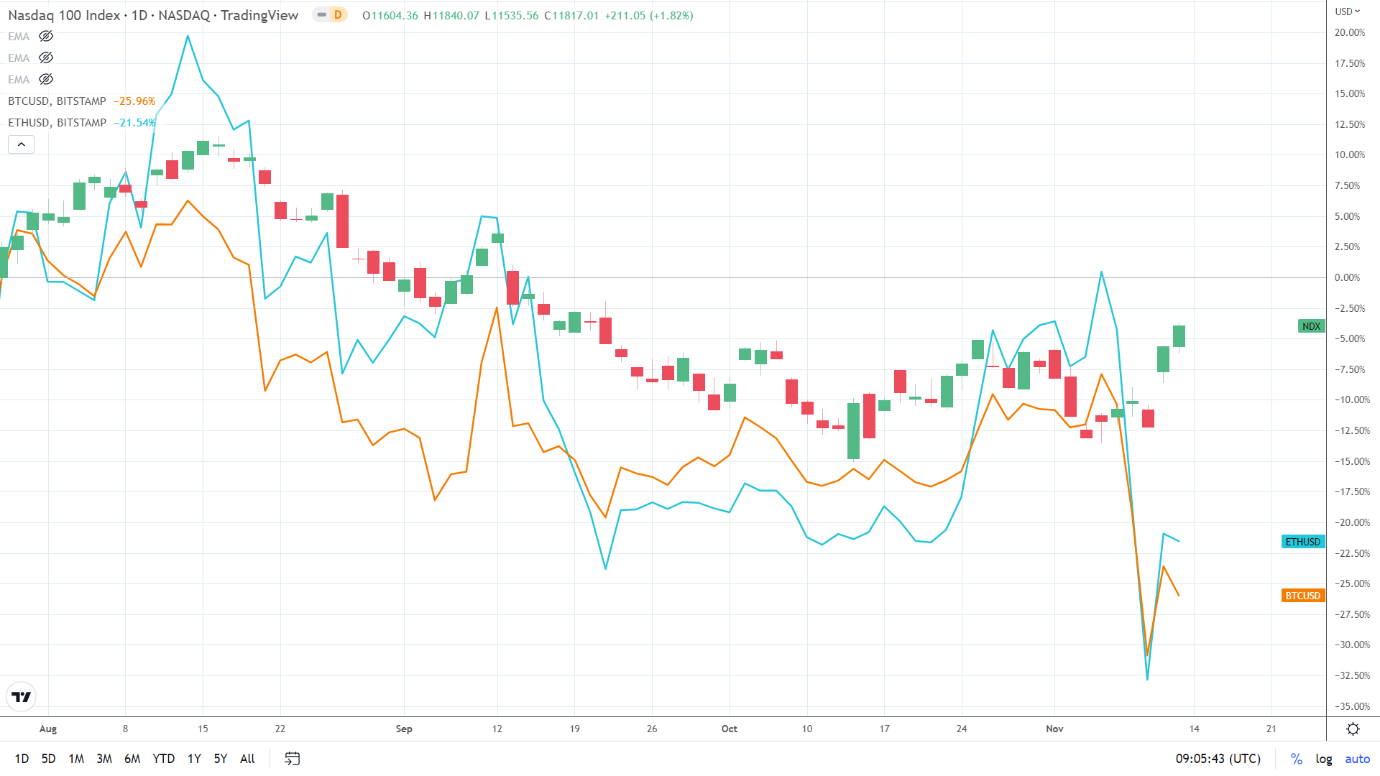Show the first hidden EMA indicator
This screenshot has height=776, width=1380.
[x=45, y=36]
